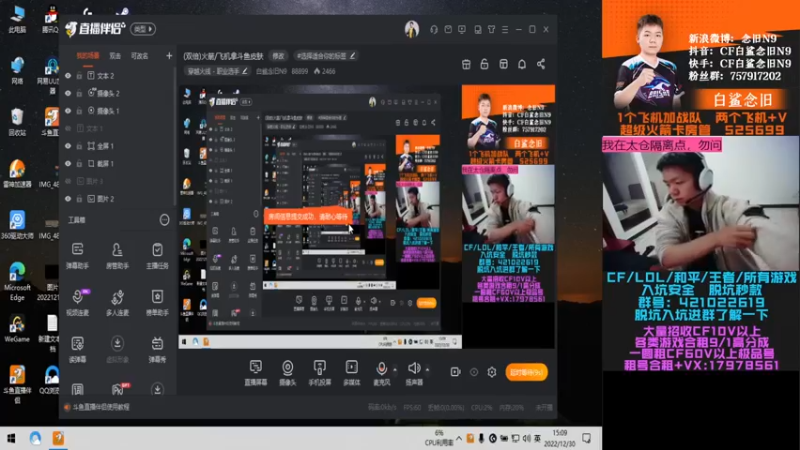The image size is (800, 450).
Task: Open the #选择适合你的标签 tag selector
Action: pos(326,56)
